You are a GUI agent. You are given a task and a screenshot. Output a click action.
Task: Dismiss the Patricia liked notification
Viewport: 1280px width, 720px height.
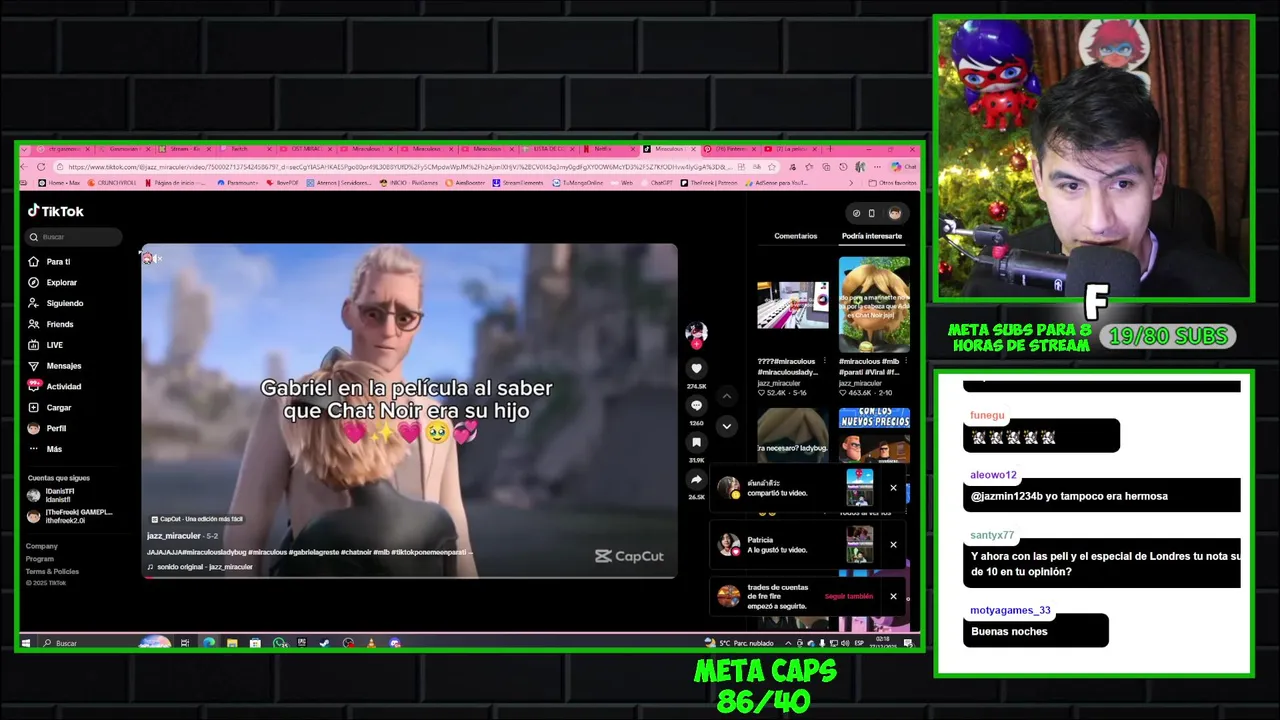tap(893, 545)
